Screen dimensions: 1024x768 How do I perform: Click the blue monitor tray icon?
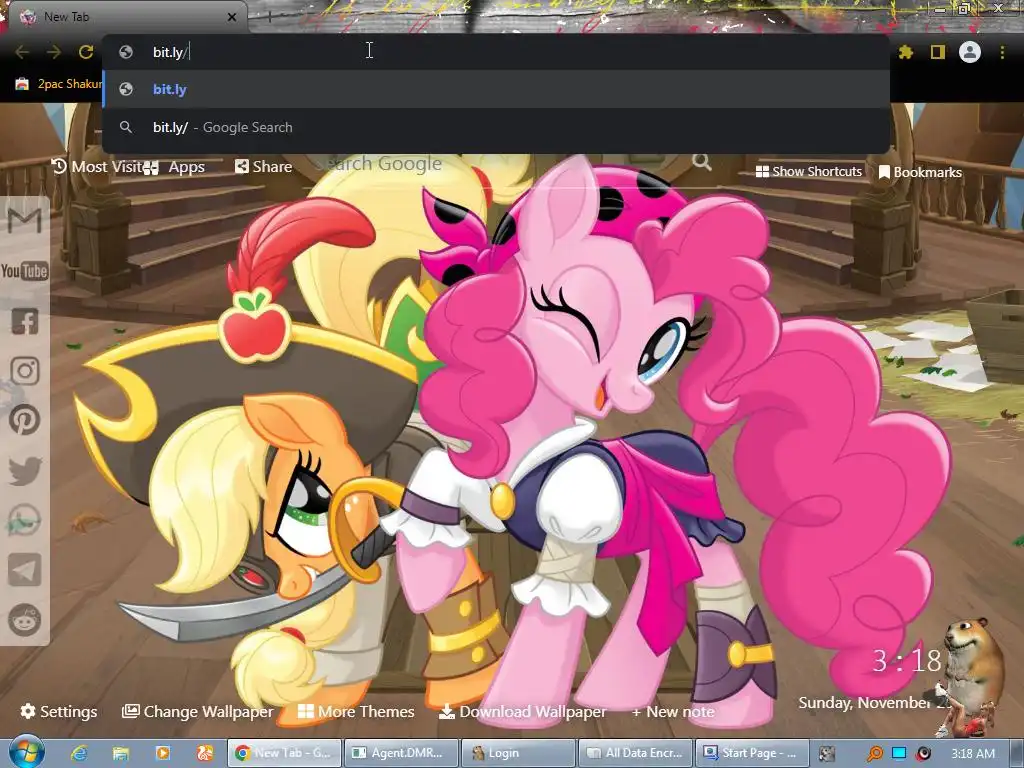point(899,754)
